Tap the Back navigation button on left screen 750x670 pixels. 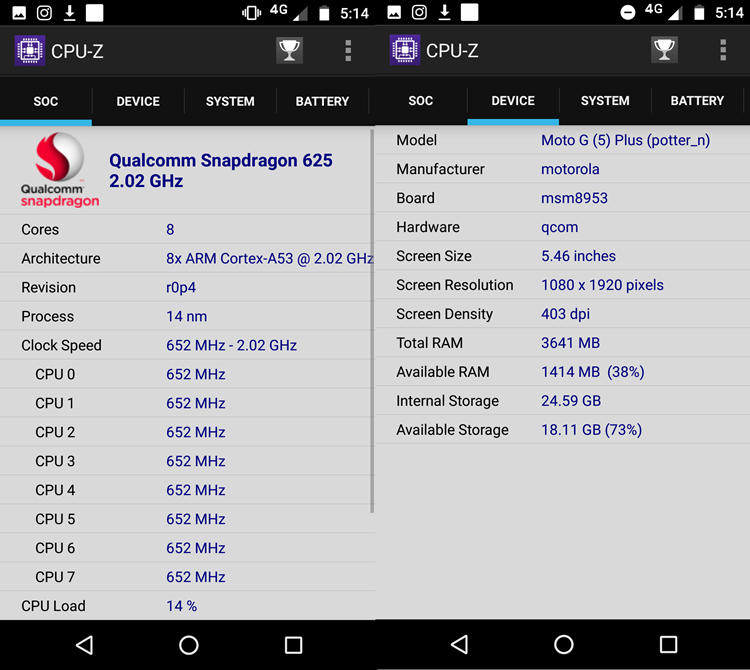click(85, 645)
